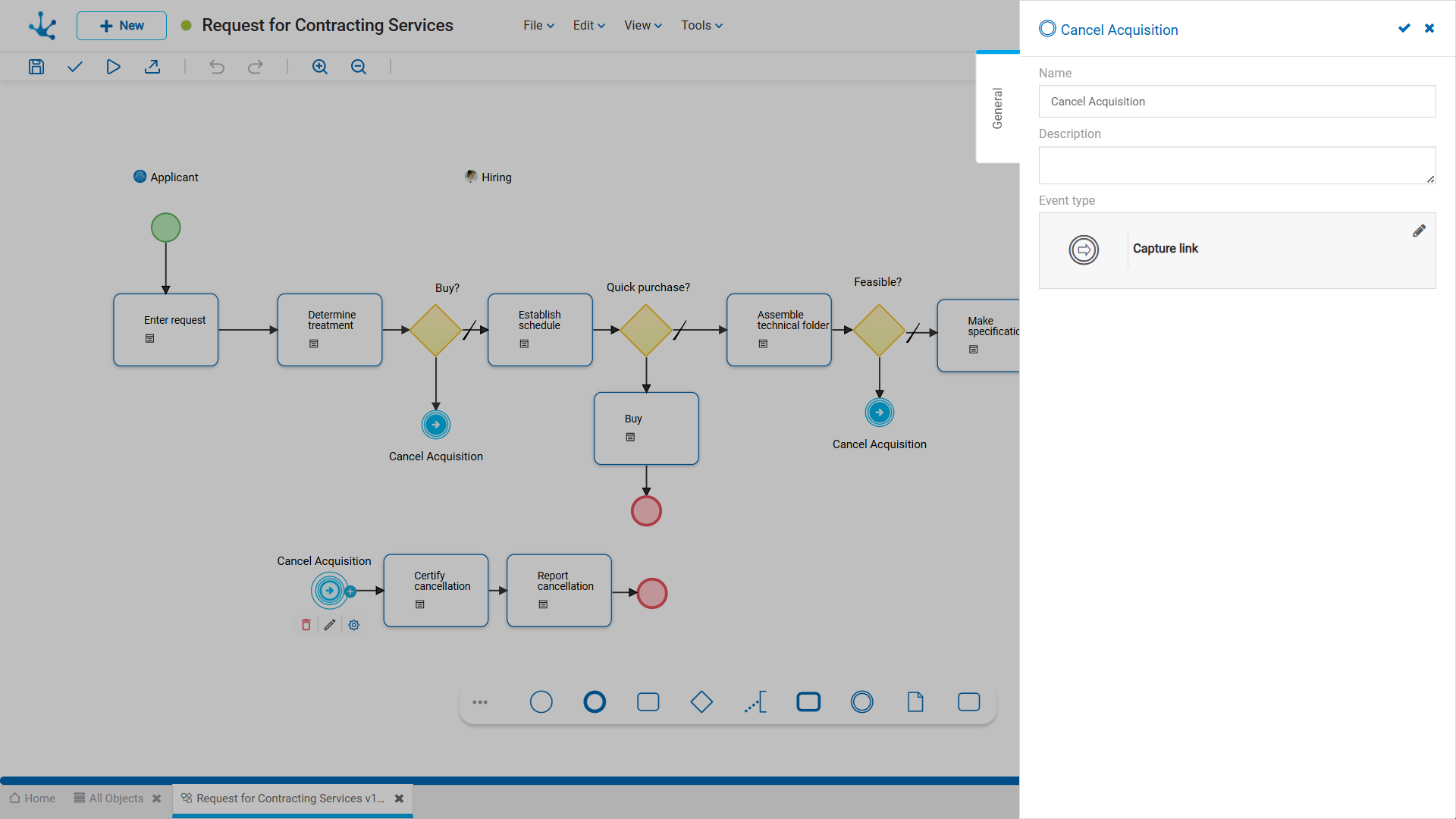
Task: Edit the event type with pencil icon
Action: [x=1419, y=231]
